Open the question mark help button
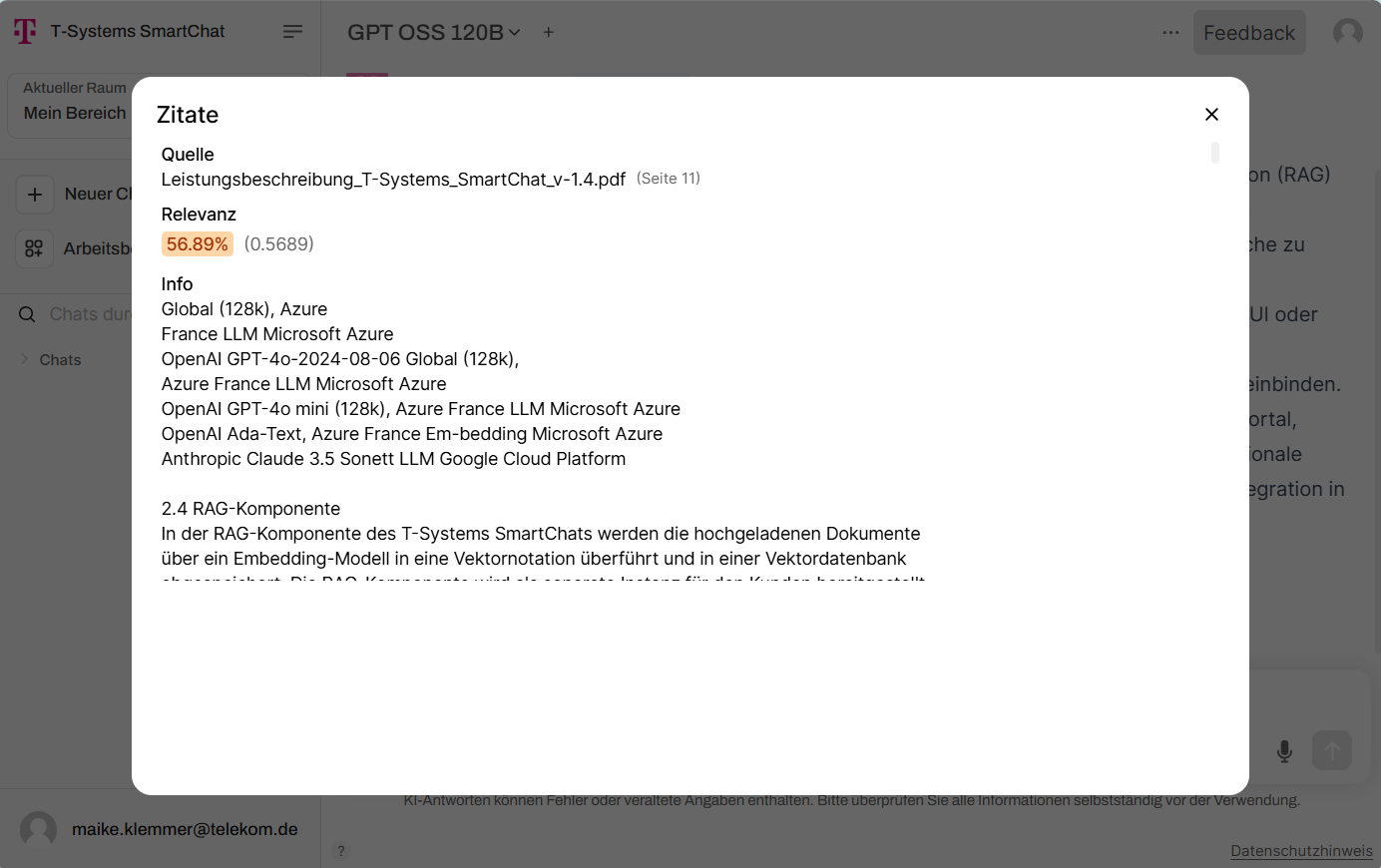This screenshot has height=868, width=1381. click(341, 851)
